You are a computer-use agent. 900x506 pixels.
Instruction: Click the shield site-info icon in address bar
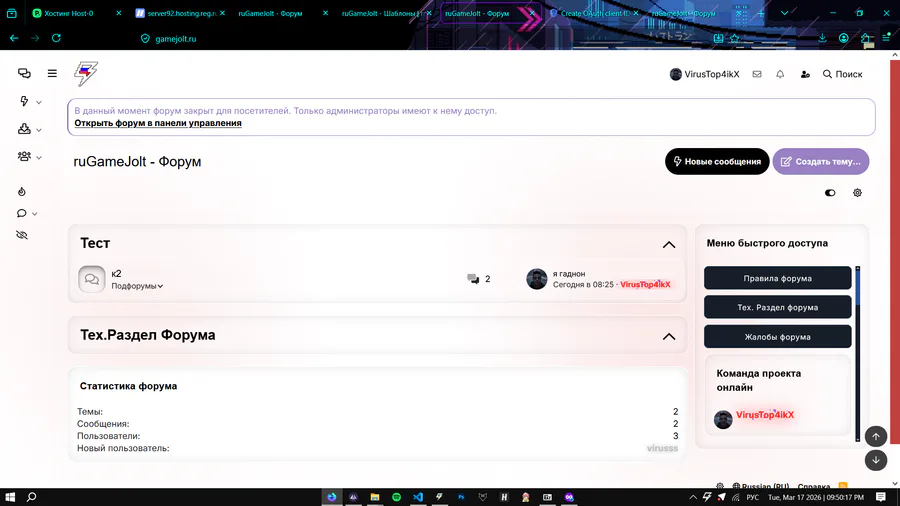pos(145,38)
